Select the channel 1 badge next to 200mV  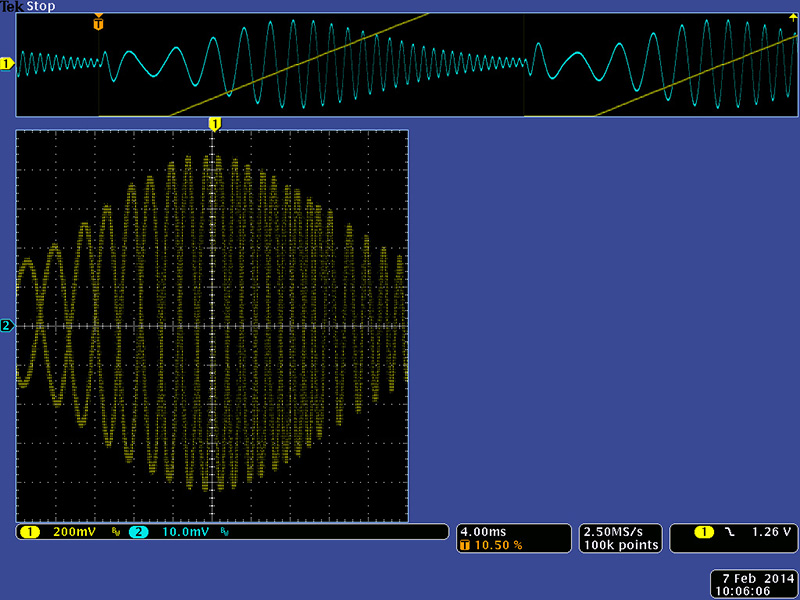29,532
